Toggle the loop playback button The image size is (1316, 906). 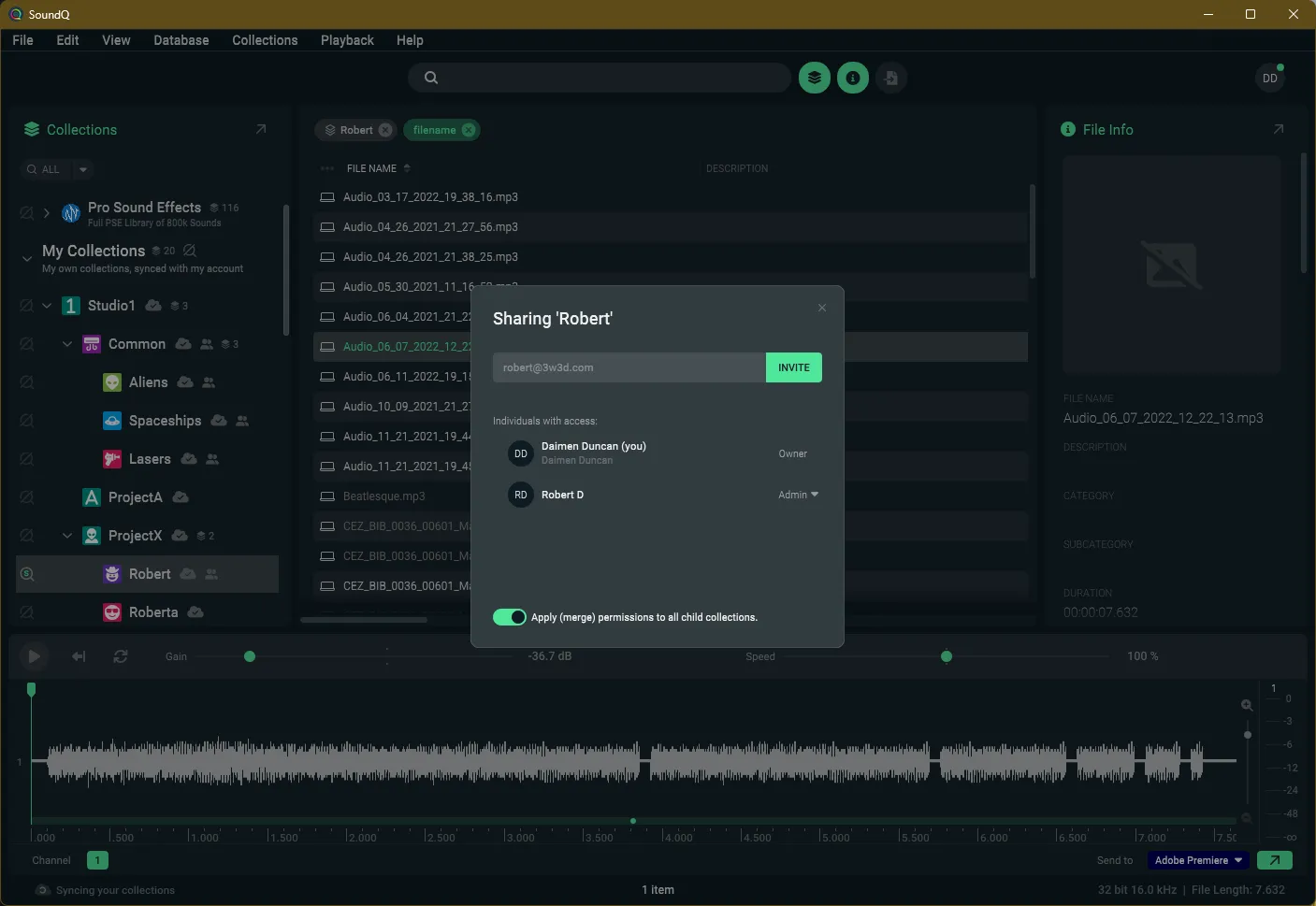(121, 656)
